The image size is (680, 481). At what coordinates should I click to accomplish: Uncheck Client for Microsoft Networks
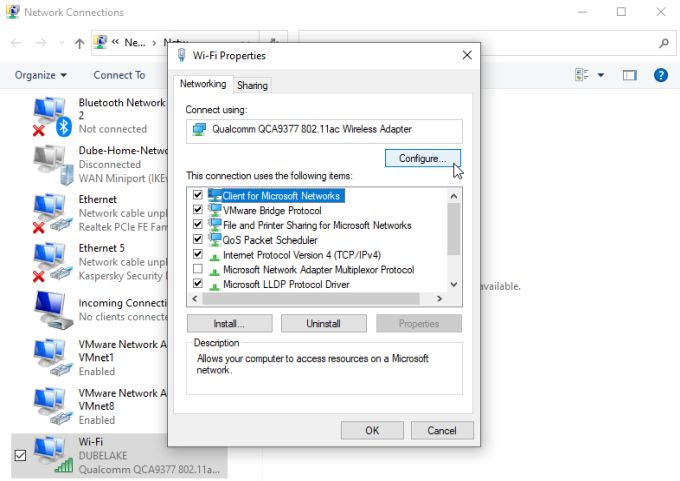198,195
